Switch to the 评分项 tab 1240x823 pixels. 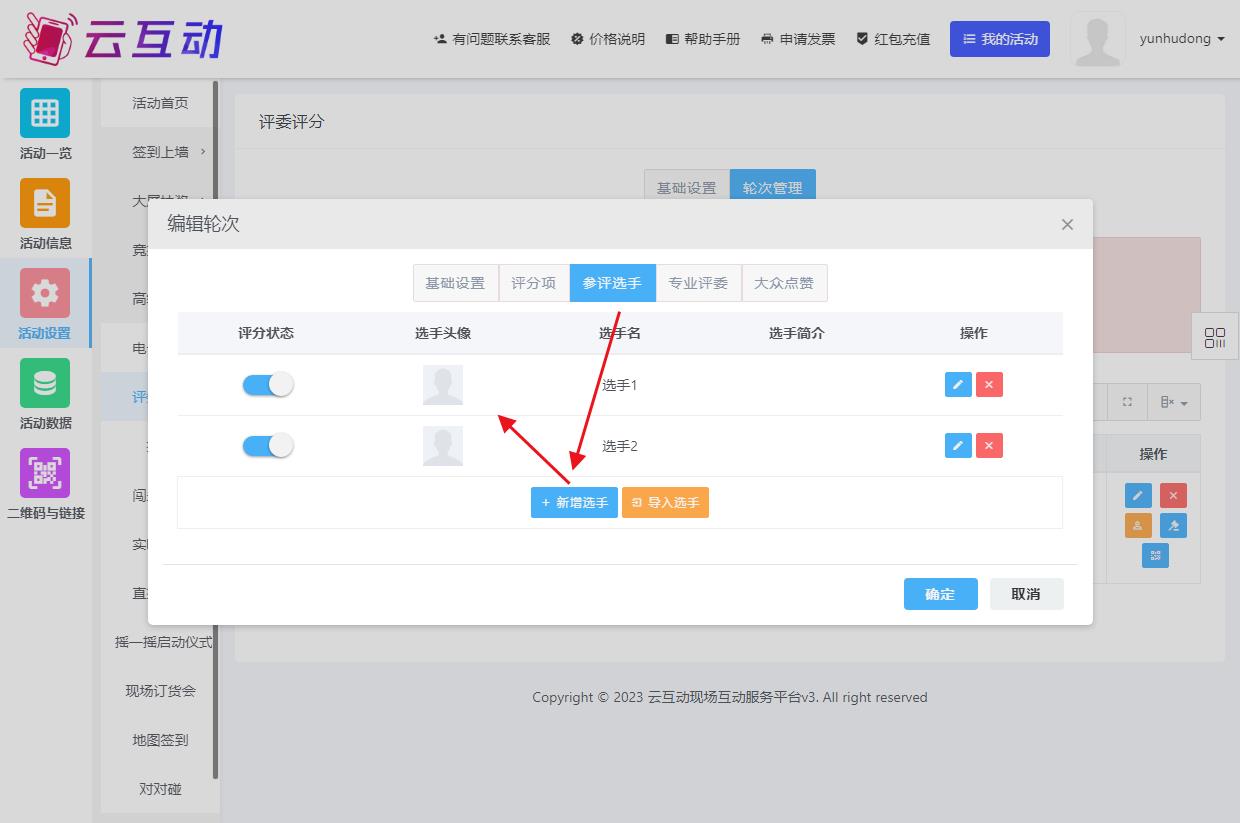[x=533, y=283]
